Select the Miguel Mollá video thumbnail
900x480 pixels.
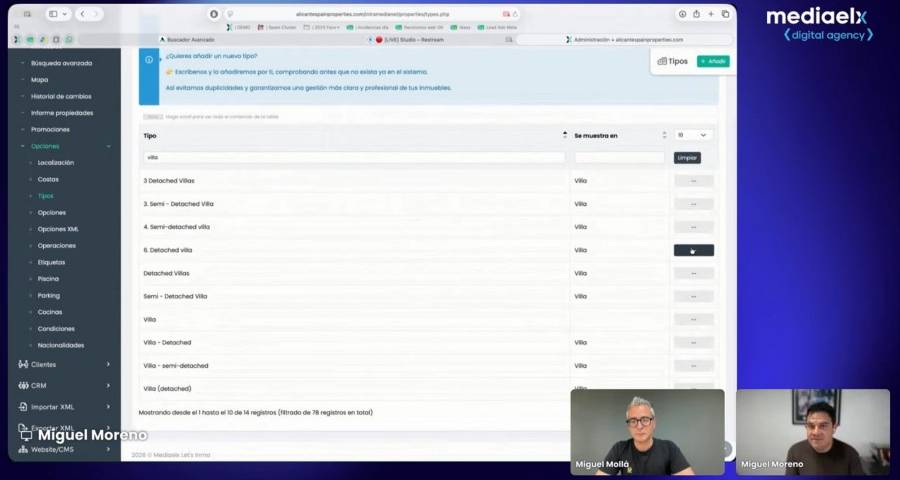(647, 432)
